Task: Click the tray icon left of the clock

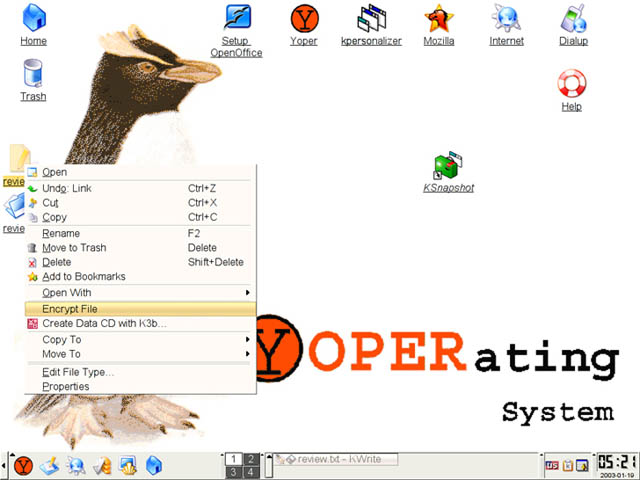Action: tap(582, 465)
